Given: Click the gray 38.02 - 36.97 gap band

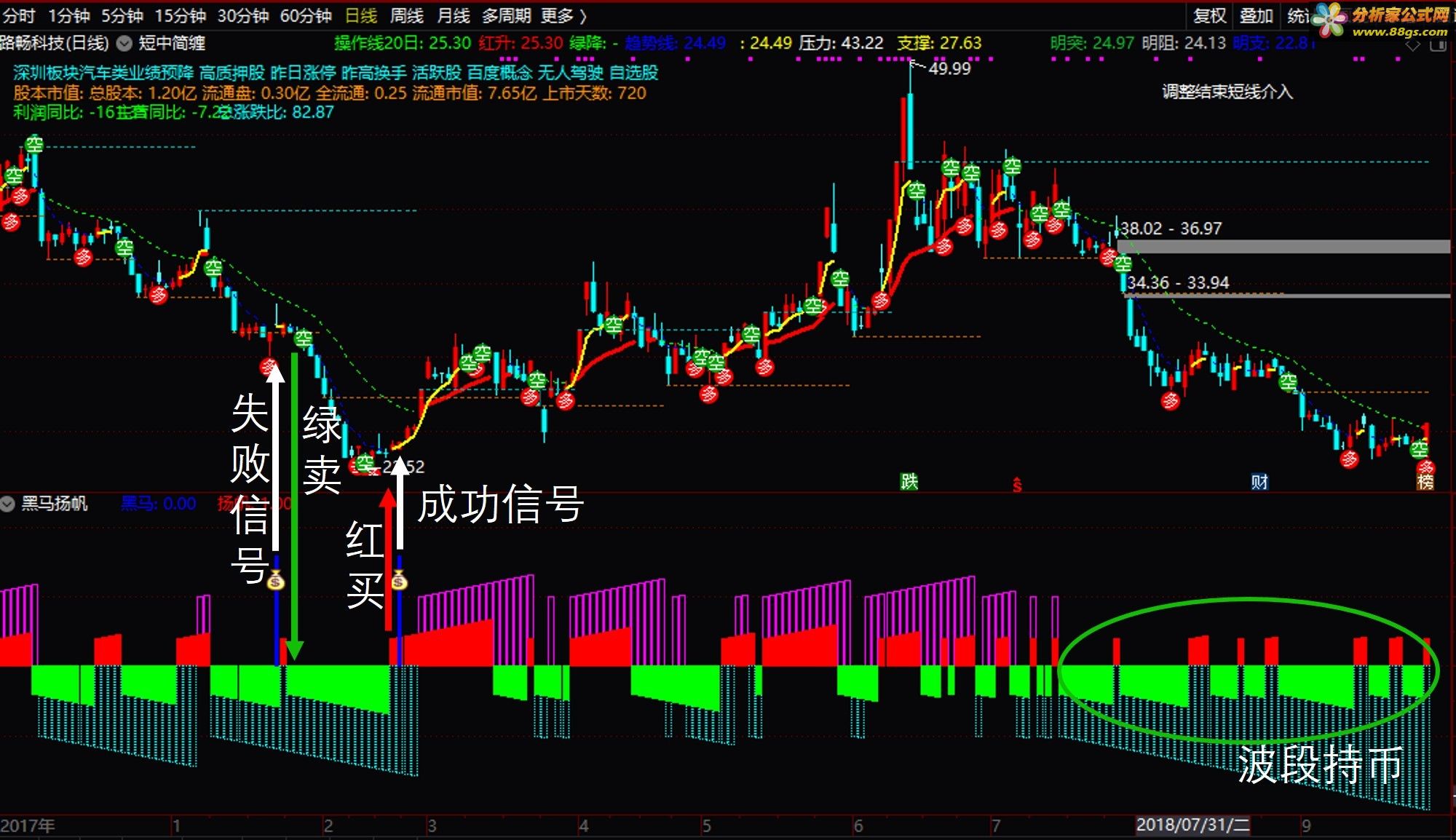Looking at the screenshot, I should tap(1284, 247).
